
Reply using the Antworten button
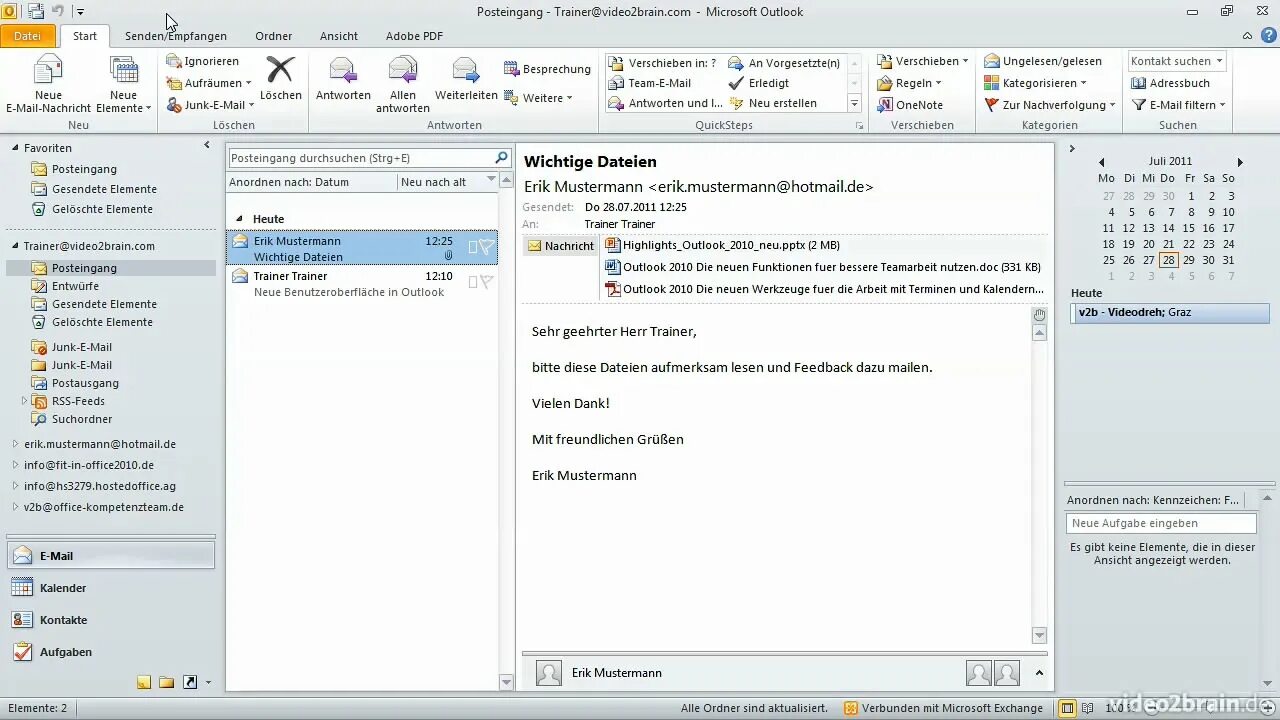tap(343, 78)
